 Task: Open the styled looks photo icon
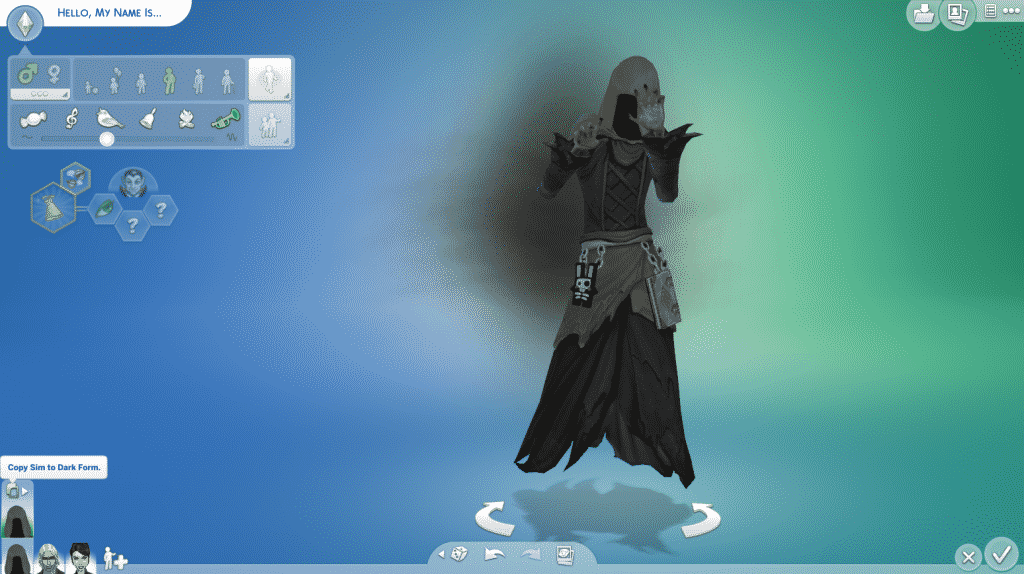[x=566, y=555]
